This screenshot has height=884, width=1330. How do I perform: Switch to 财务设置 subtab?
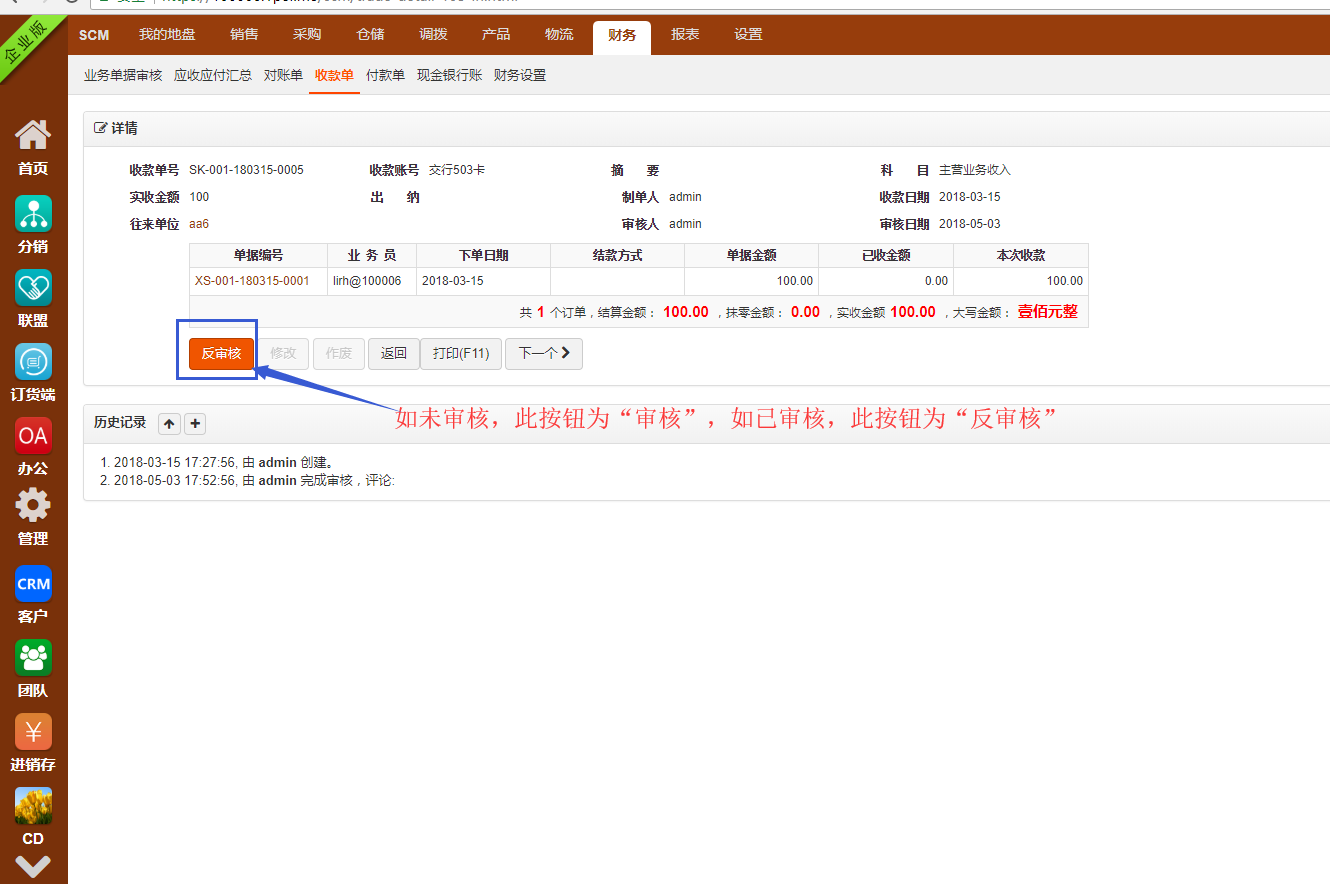tap(520, 76)
